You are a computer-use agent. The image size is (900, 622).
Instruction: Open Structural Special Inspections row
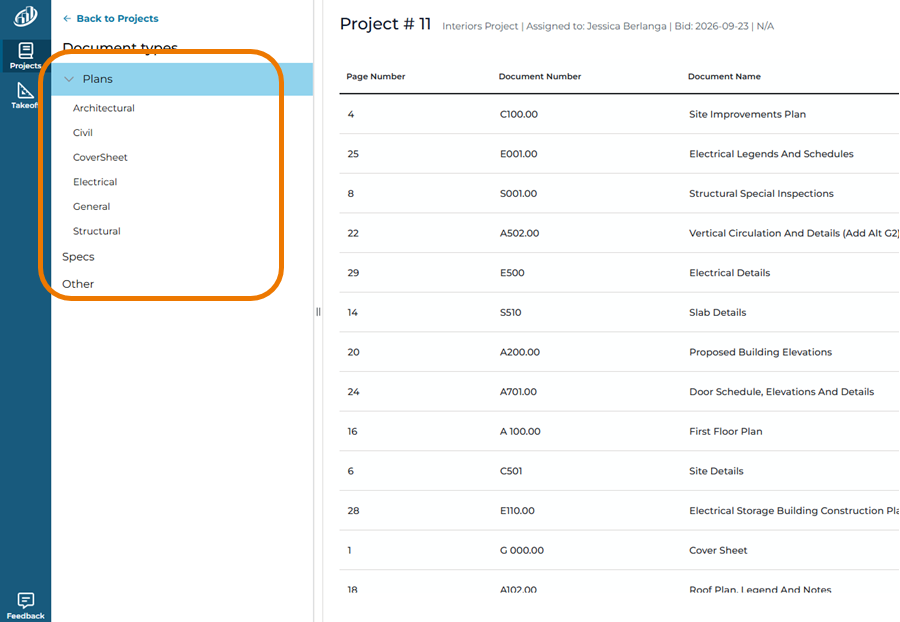click(x=619, y=193)
